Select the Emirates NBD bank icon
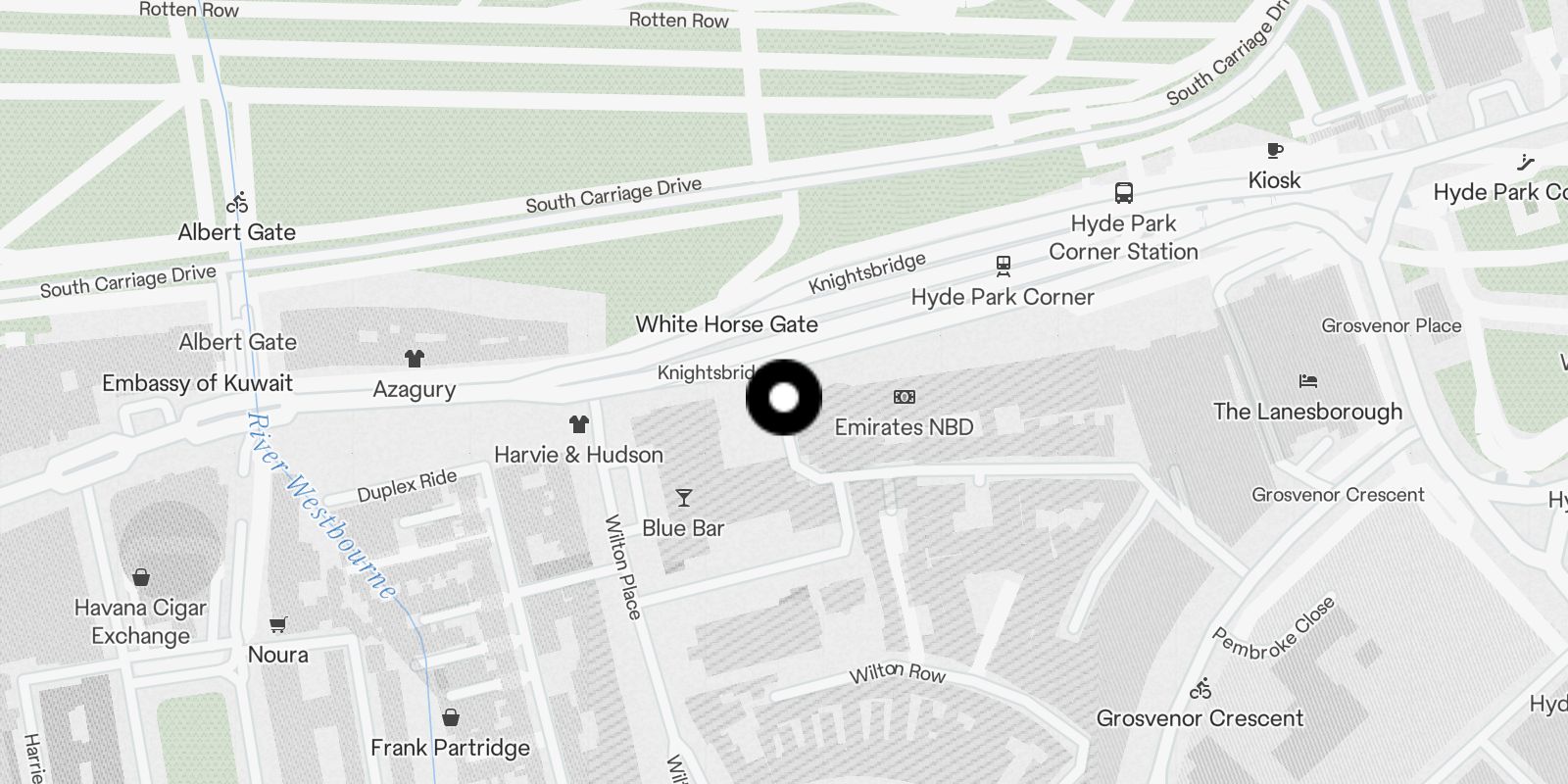This screenshot has height=784, width=1568. pos(905,397)
